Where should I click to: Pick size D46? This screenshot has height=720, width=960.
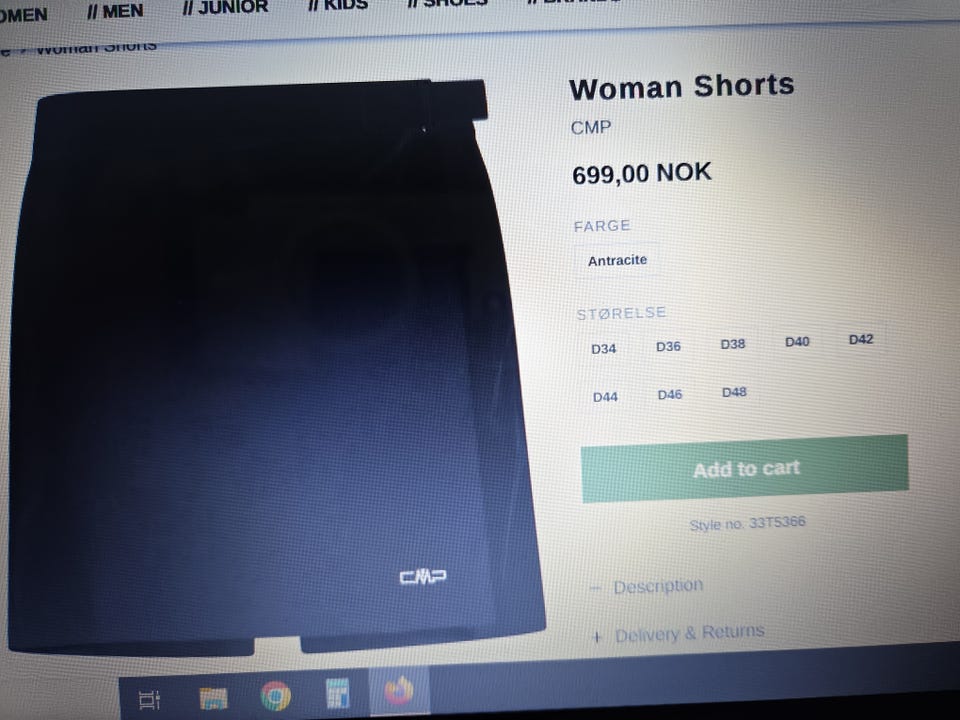click(670, 395)
